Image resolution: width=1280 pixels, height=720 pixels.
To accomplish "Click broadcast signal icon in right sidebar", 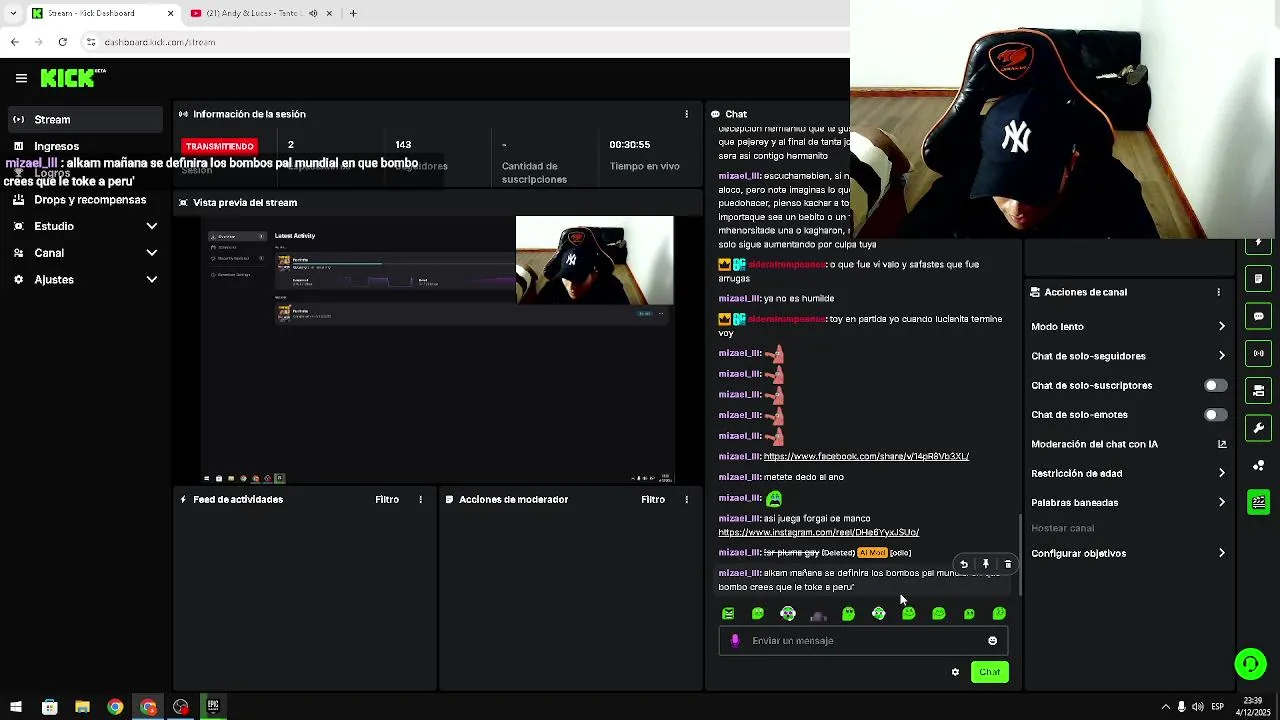I will click(x=1259, y=353).
